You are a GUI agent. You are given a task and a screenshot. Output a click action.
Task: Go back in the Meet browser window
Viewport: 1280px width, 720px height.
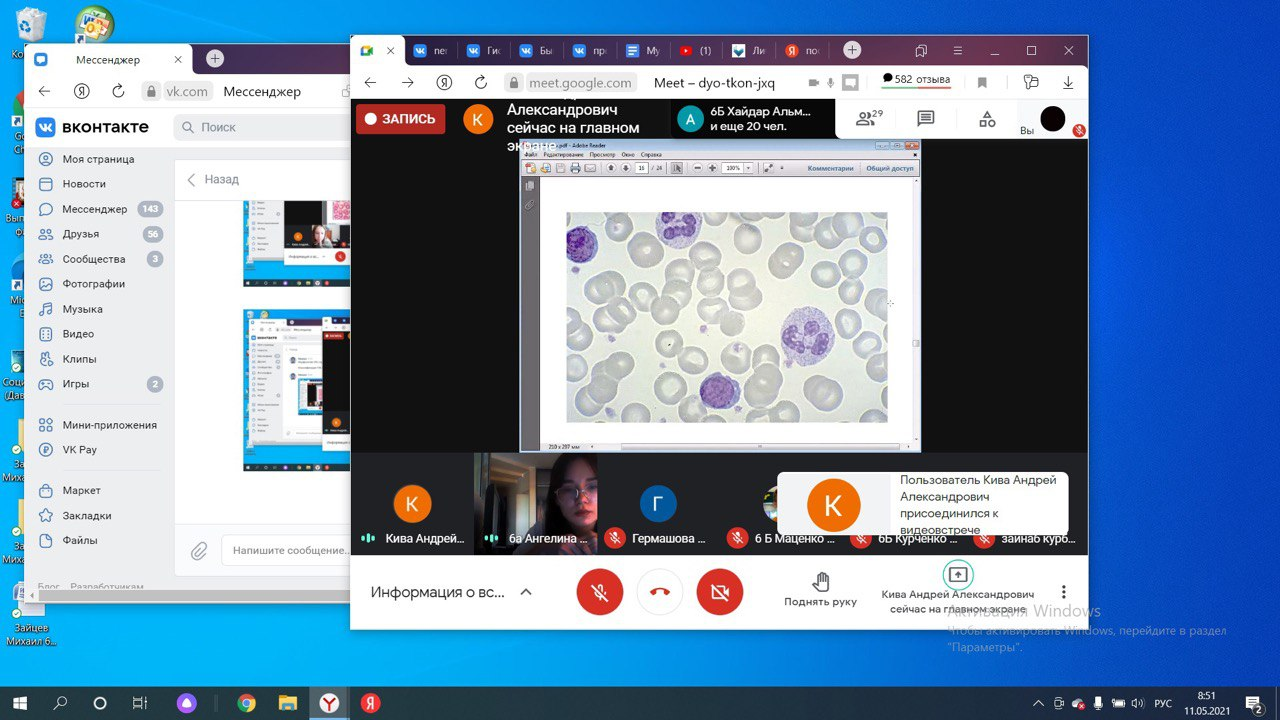[370, 83]
